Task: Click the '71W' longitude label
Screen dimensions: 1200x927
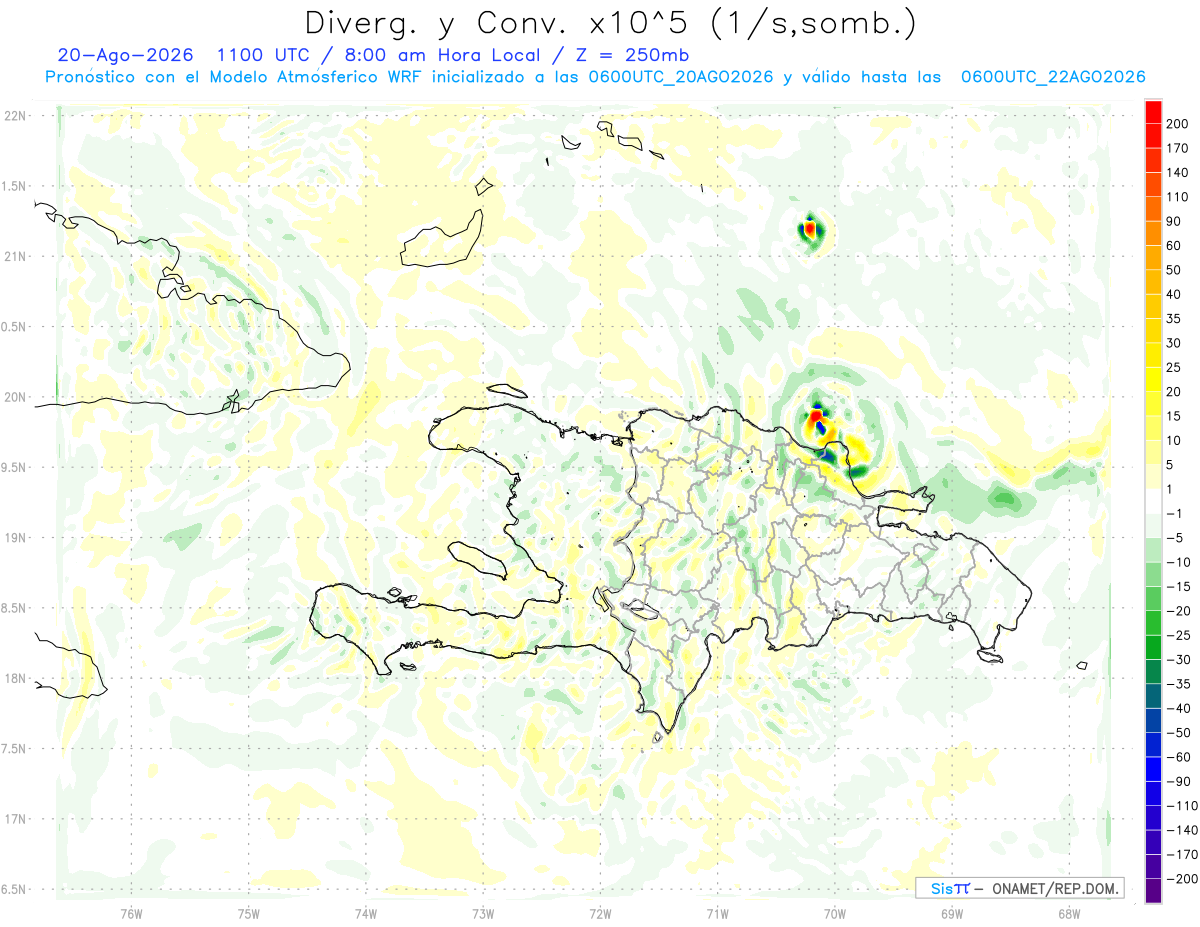Action: pyautogui.click(x=717, y=915)
